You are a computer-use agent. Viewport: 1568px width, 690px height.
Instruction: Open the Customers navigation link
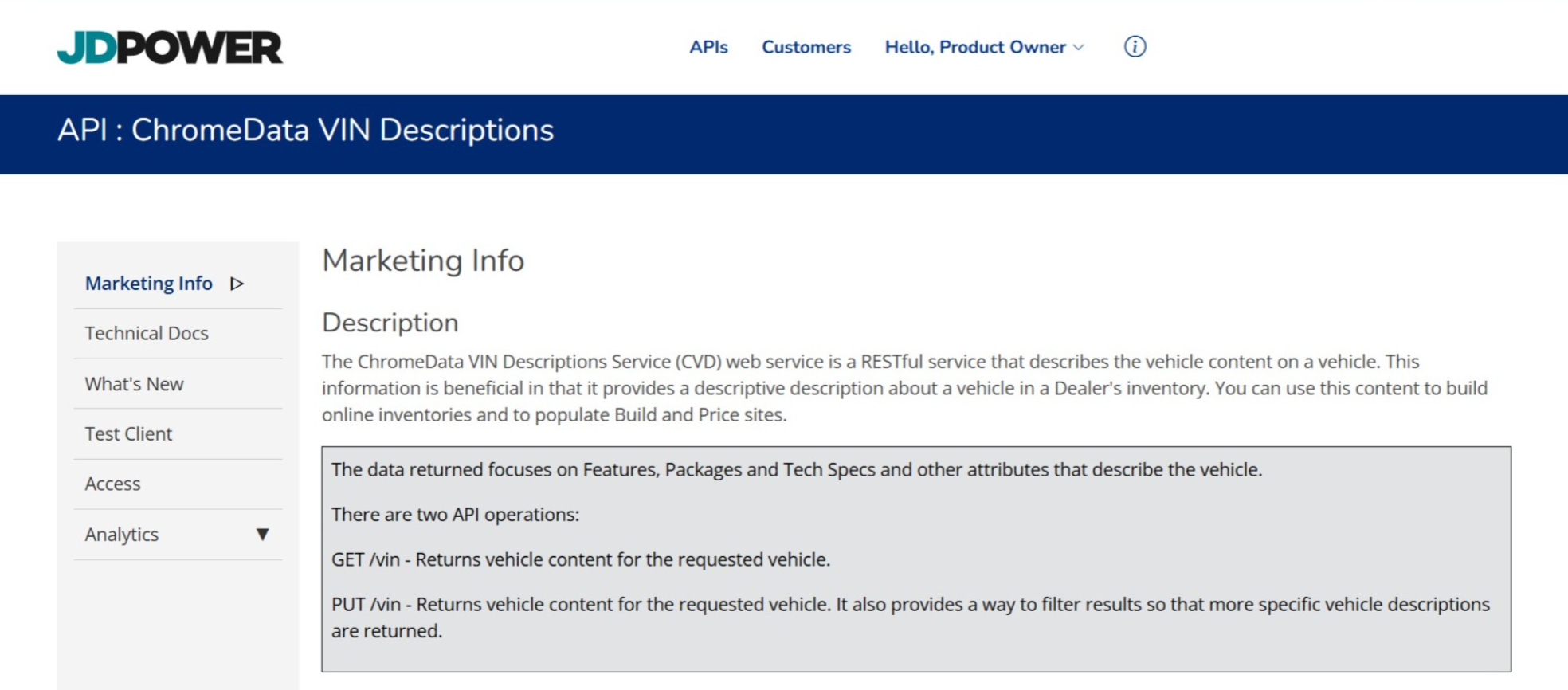pyautogui.click(x=806, y=47)
